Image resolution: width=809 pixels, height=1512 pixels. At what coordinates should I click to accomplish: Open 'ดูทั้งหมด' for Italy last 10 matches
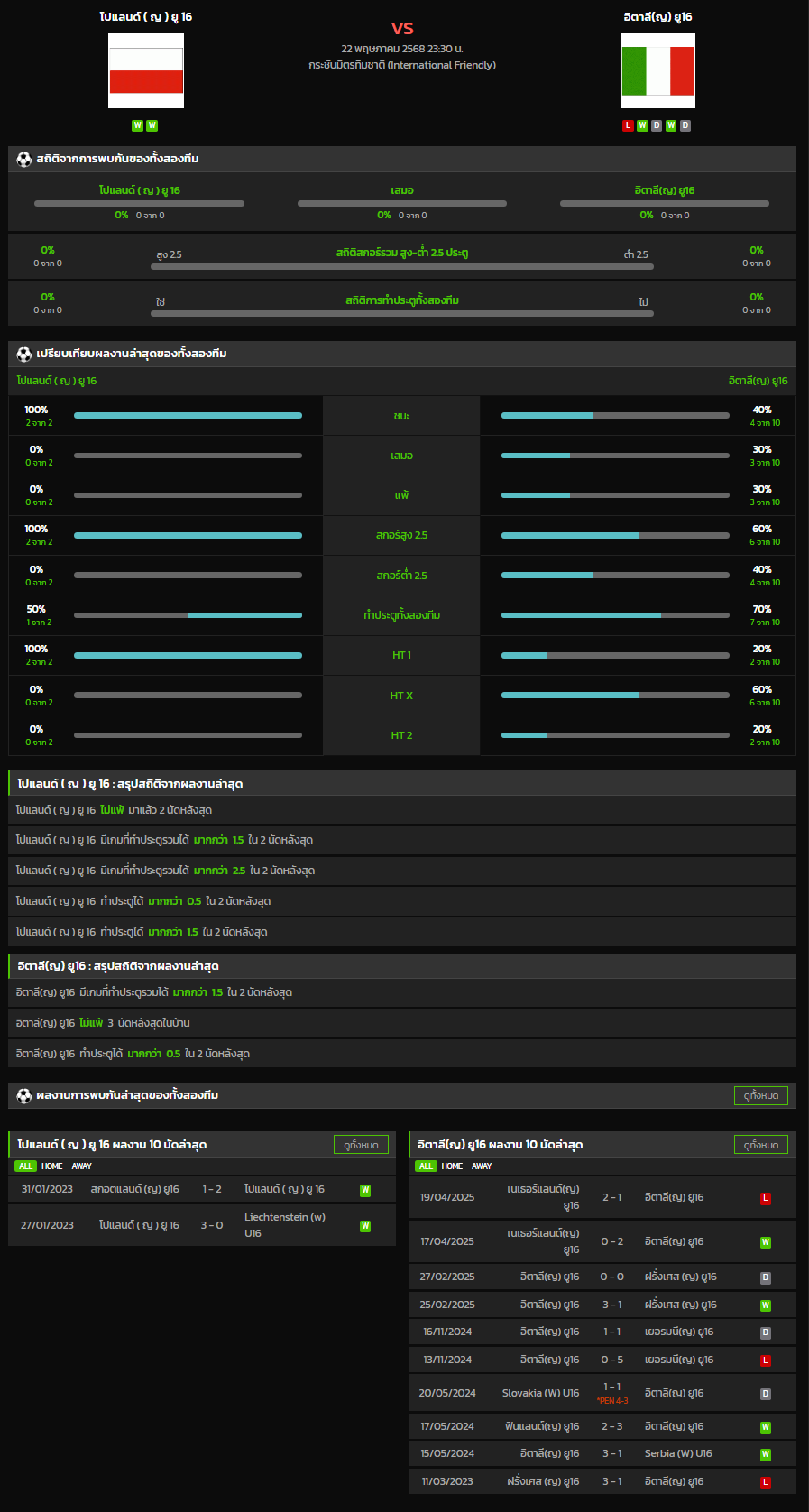[761, 1145]
